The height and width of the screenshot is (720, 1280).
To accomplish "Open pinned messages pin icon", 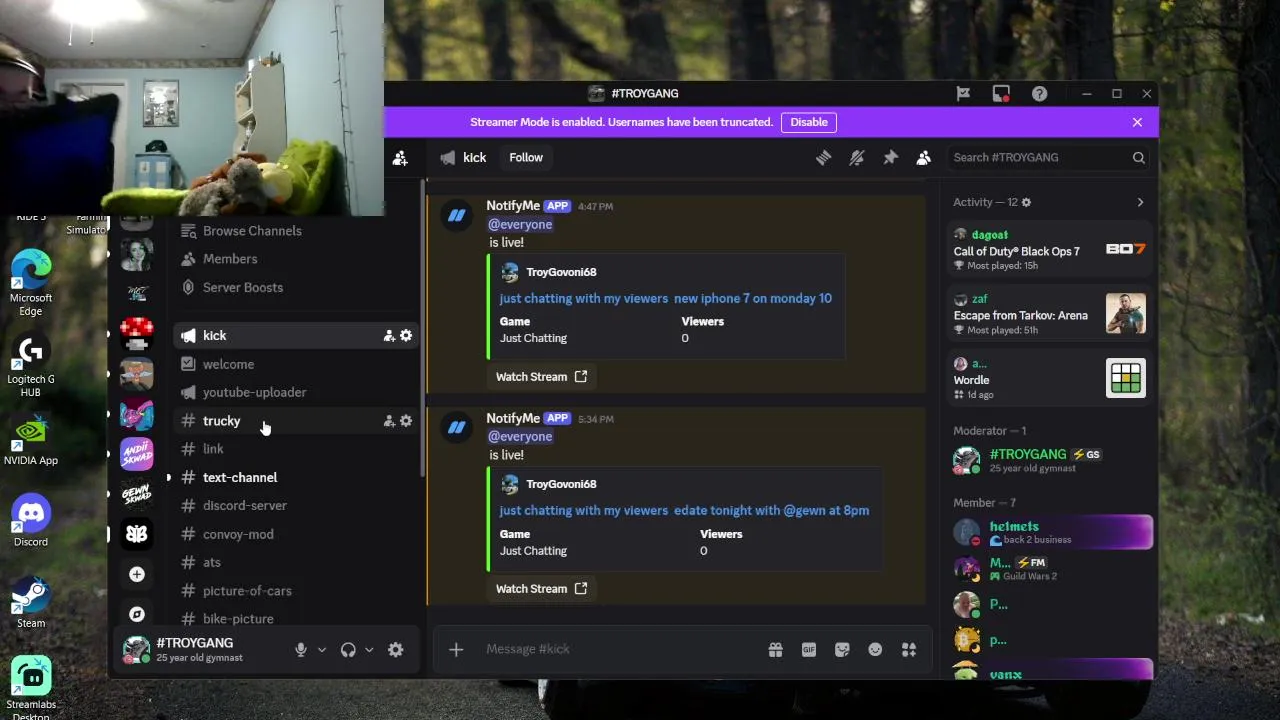I will (x=890, y=158).
